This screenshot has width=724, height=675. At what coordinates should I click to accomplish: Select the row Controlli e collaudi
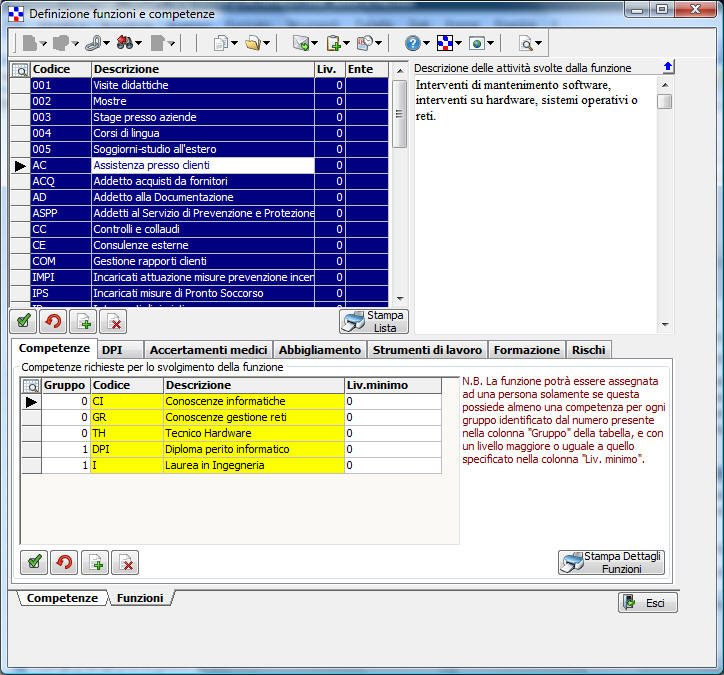tap(202, 229)
